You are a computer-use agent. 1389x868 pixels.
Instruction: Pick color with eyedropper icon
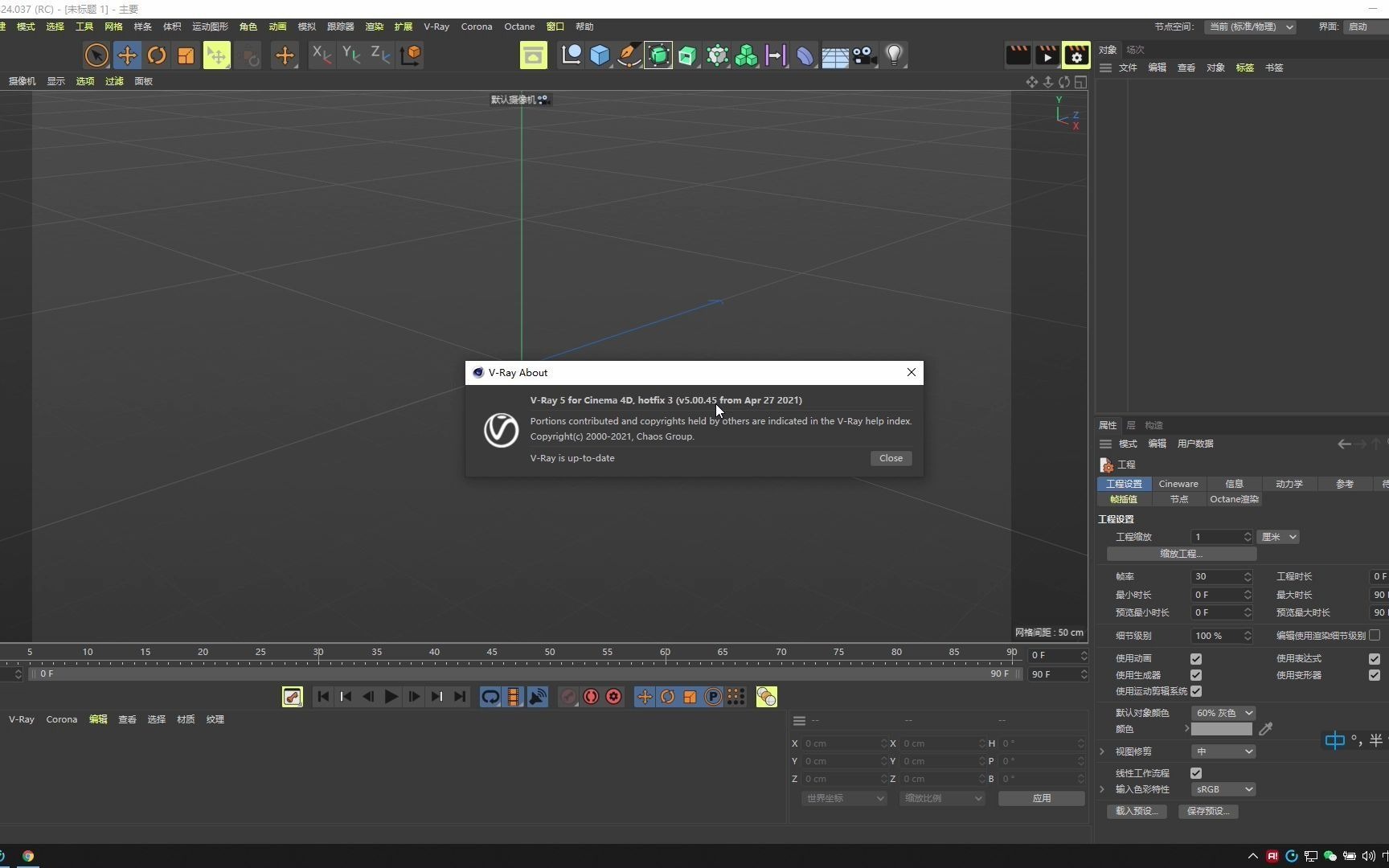coord(1266,729)
